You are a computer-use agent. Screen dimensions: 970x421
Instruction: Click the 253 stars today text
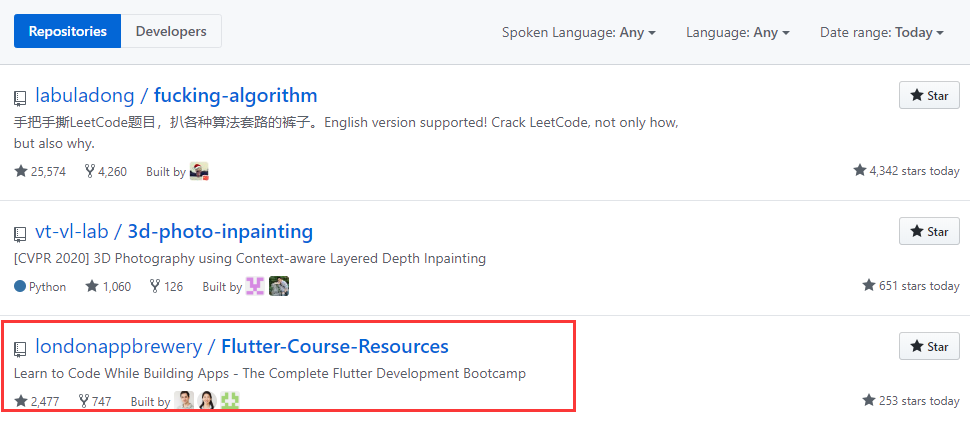tap(919, 401)
